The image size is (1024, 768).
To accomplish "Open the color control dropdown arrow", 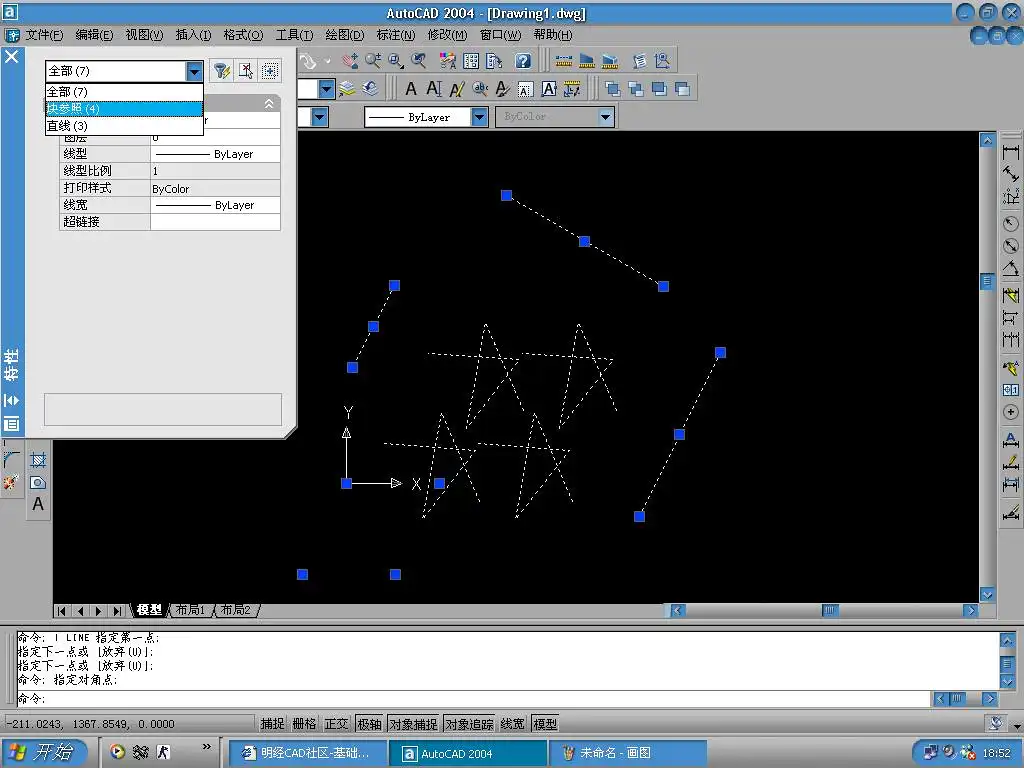I will click(319, 117).
